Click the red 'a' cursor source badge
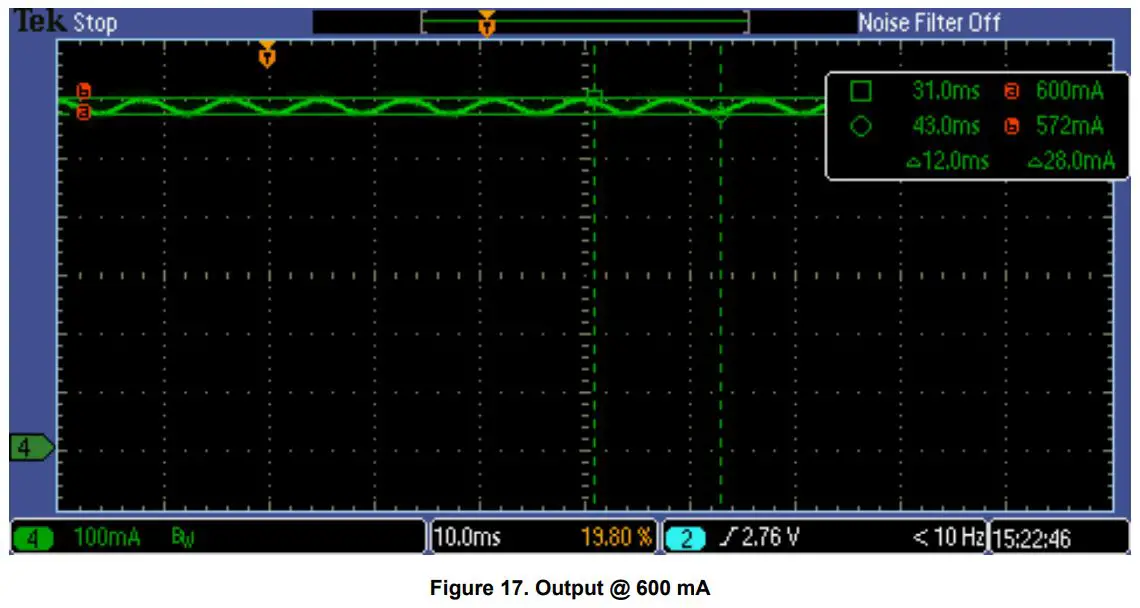The width and height of the screenshot is (1140, 608). pos(83,112)
